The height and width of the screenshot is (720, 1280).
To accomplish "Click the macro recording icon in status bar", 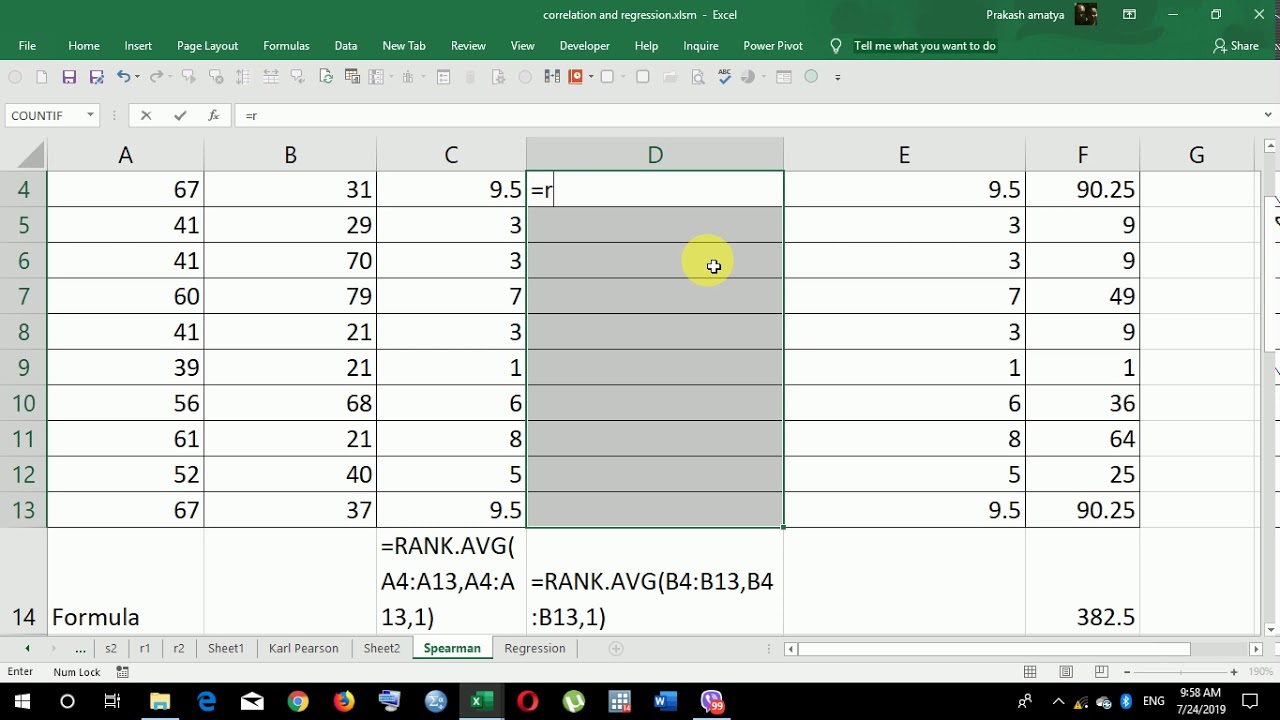I will (122, 672).
